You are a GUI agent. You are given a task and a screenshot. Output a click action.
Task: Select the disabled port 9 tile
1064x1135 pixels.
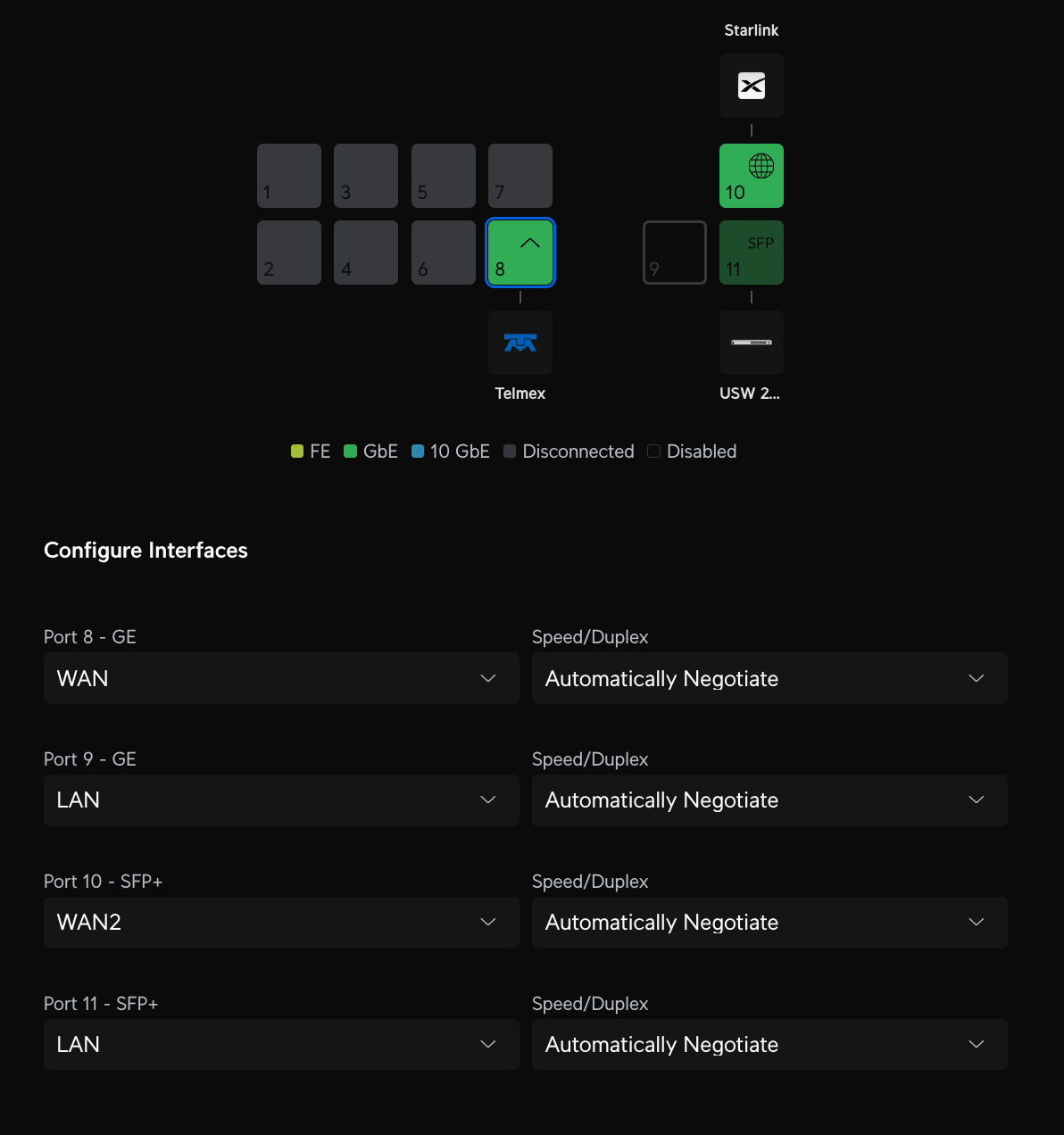[675, 253]
